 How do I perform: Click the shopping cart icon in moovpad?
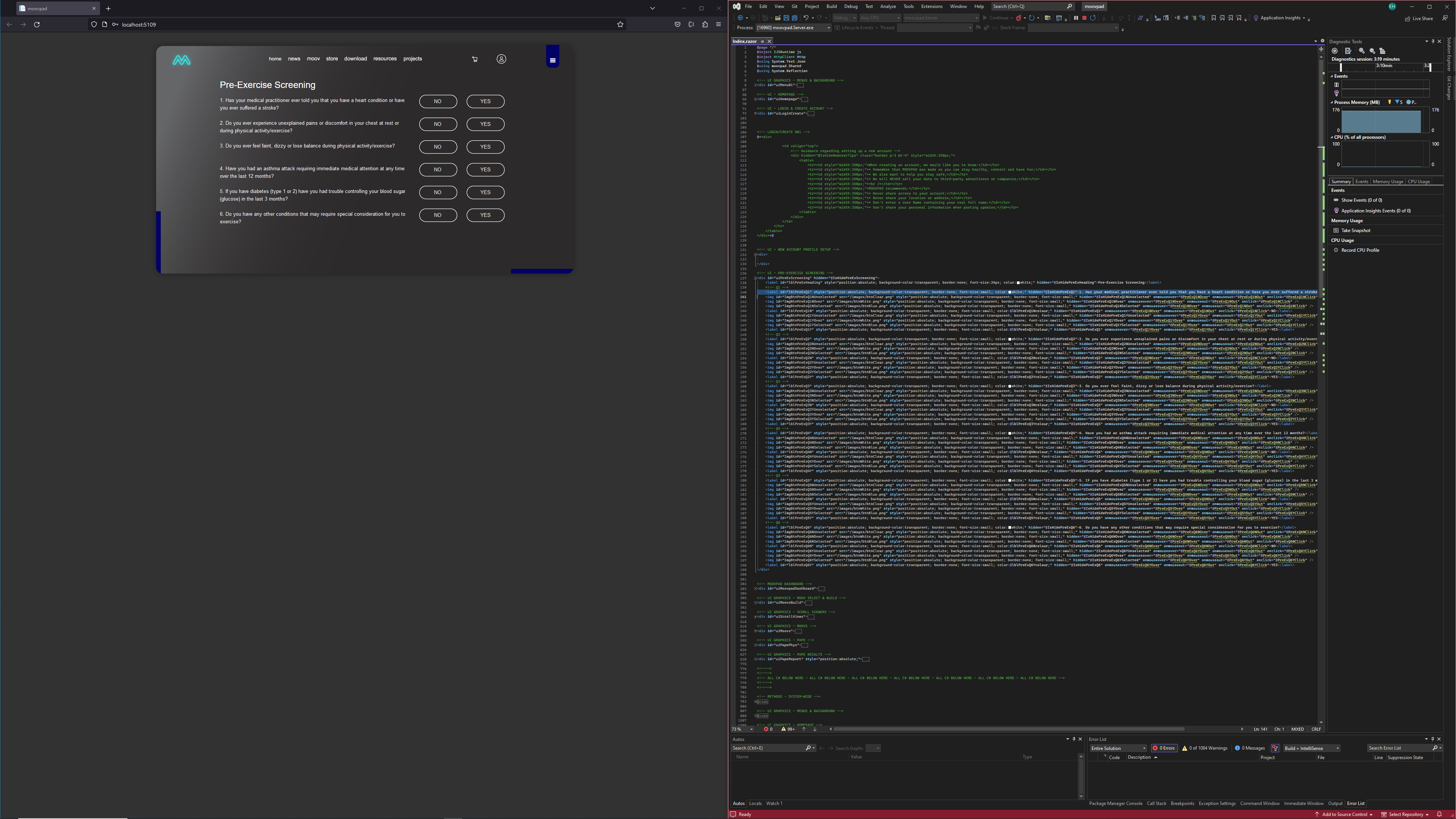click(475, 59)
